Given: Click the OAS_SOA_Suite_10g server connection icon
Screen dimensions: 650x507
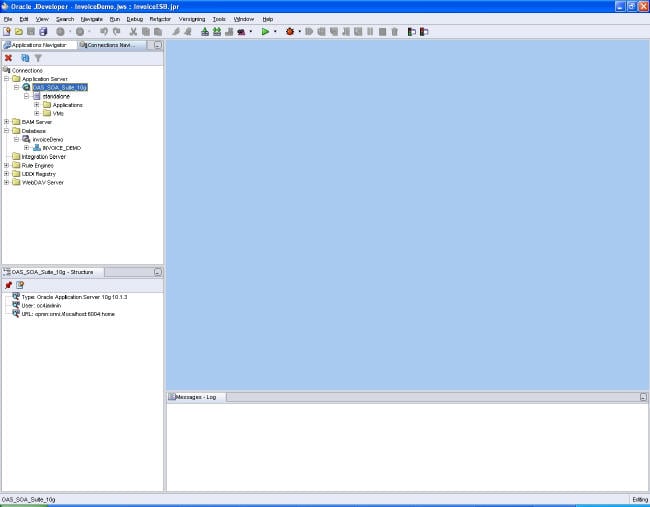Looking at the screenshot, I should [x=26, y=87].
